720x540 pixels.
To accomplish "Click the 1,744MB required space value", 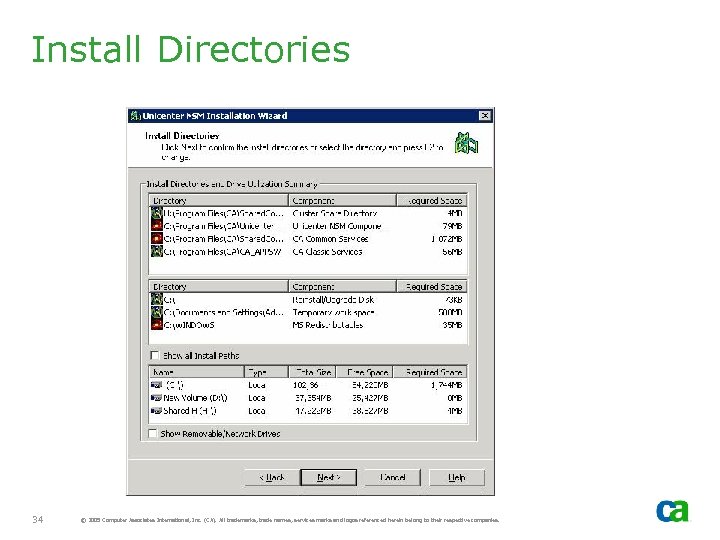I will [446, 385].
